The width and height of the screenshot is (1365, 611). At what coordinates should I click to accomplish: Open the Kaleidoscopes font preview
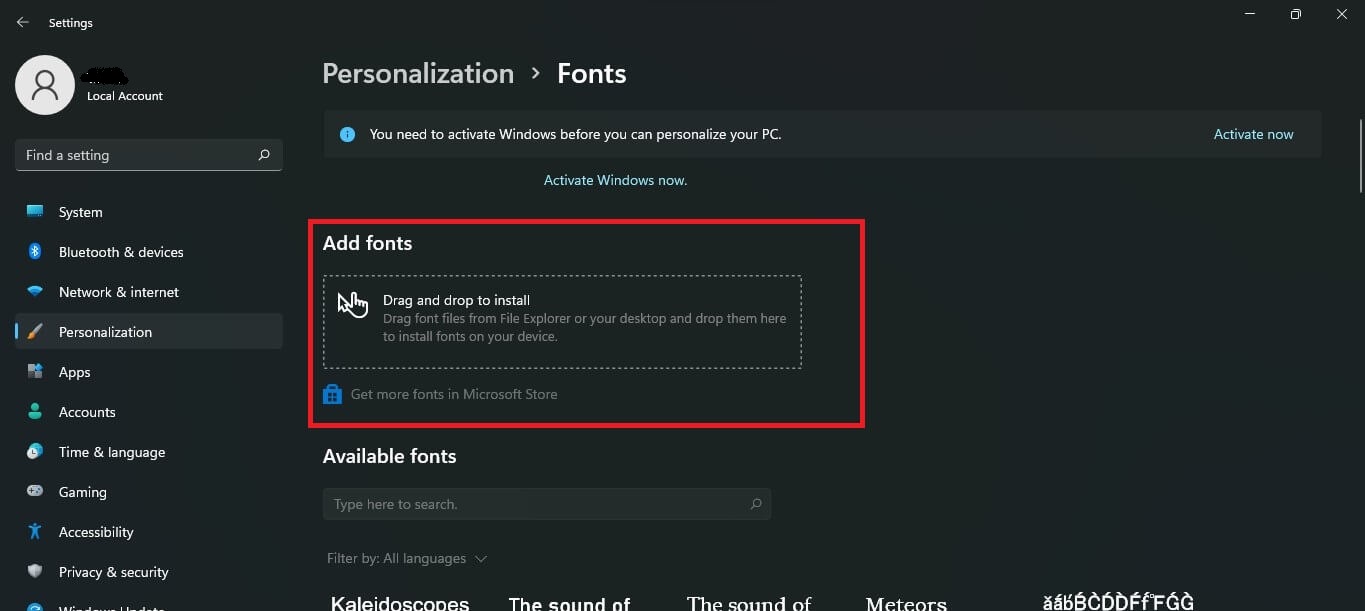[x=399, y=601]
